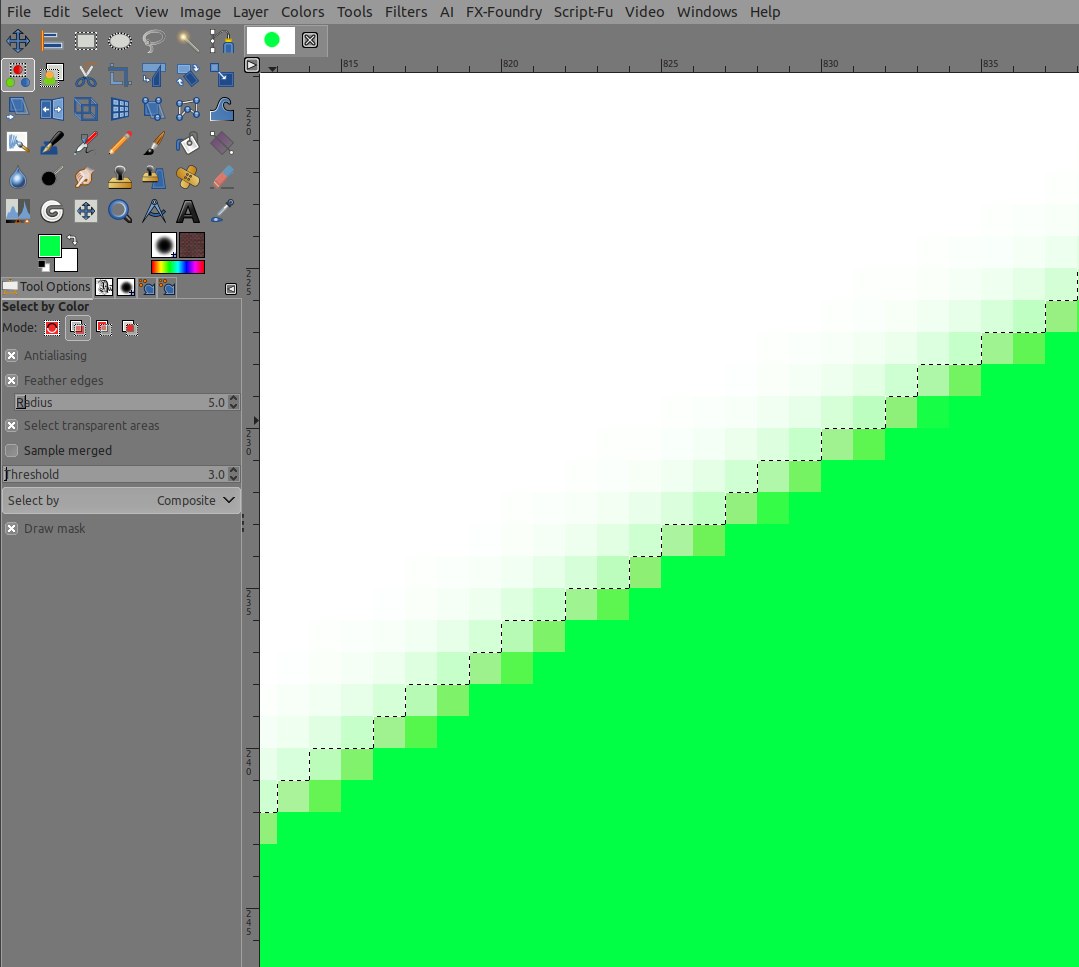Select the Text tool
Screen dimensions: 1079x967
click(x=187, y=211)
